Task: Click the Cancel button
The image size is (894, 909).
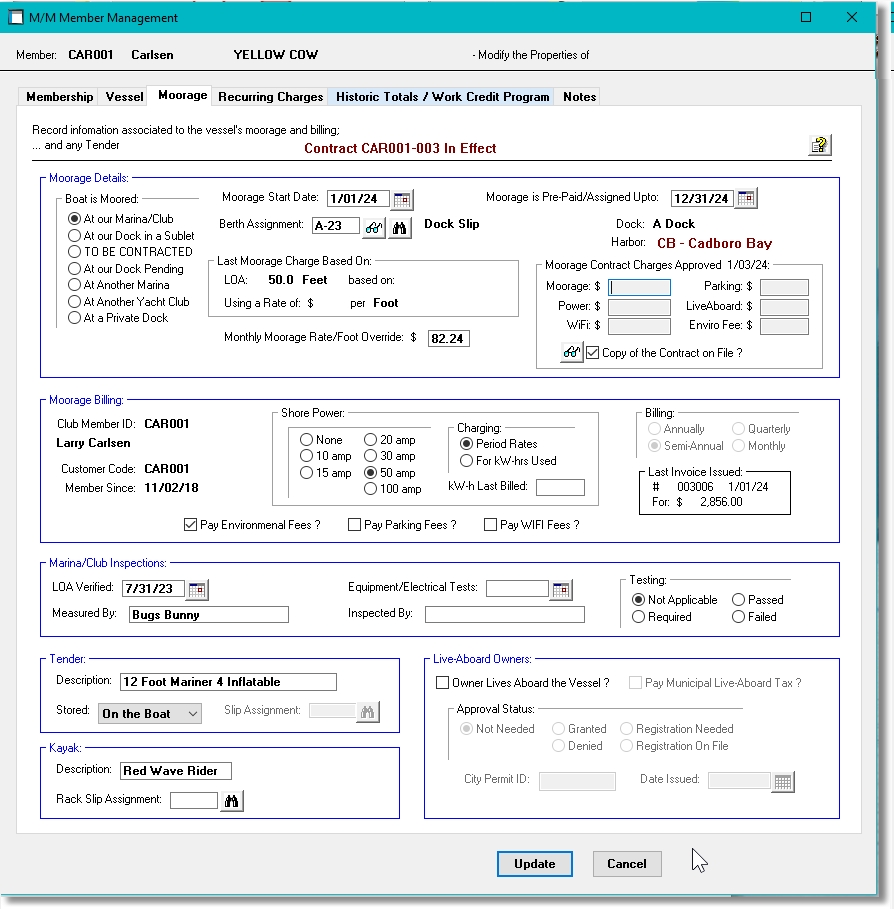Action: pyautogui.click(x=627, y=864)
